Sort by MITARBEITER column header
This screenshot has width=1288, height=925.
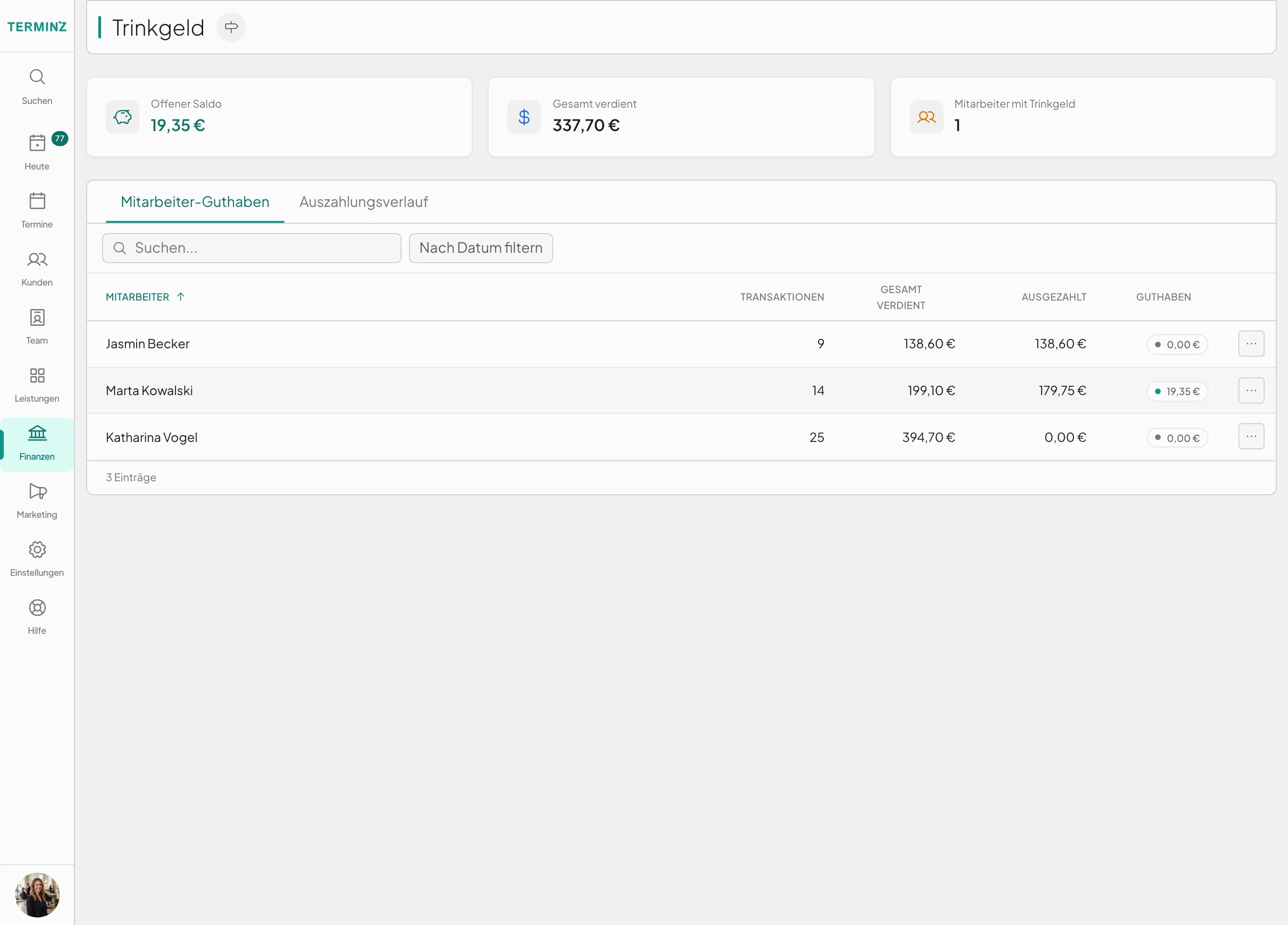pos(146,297)
